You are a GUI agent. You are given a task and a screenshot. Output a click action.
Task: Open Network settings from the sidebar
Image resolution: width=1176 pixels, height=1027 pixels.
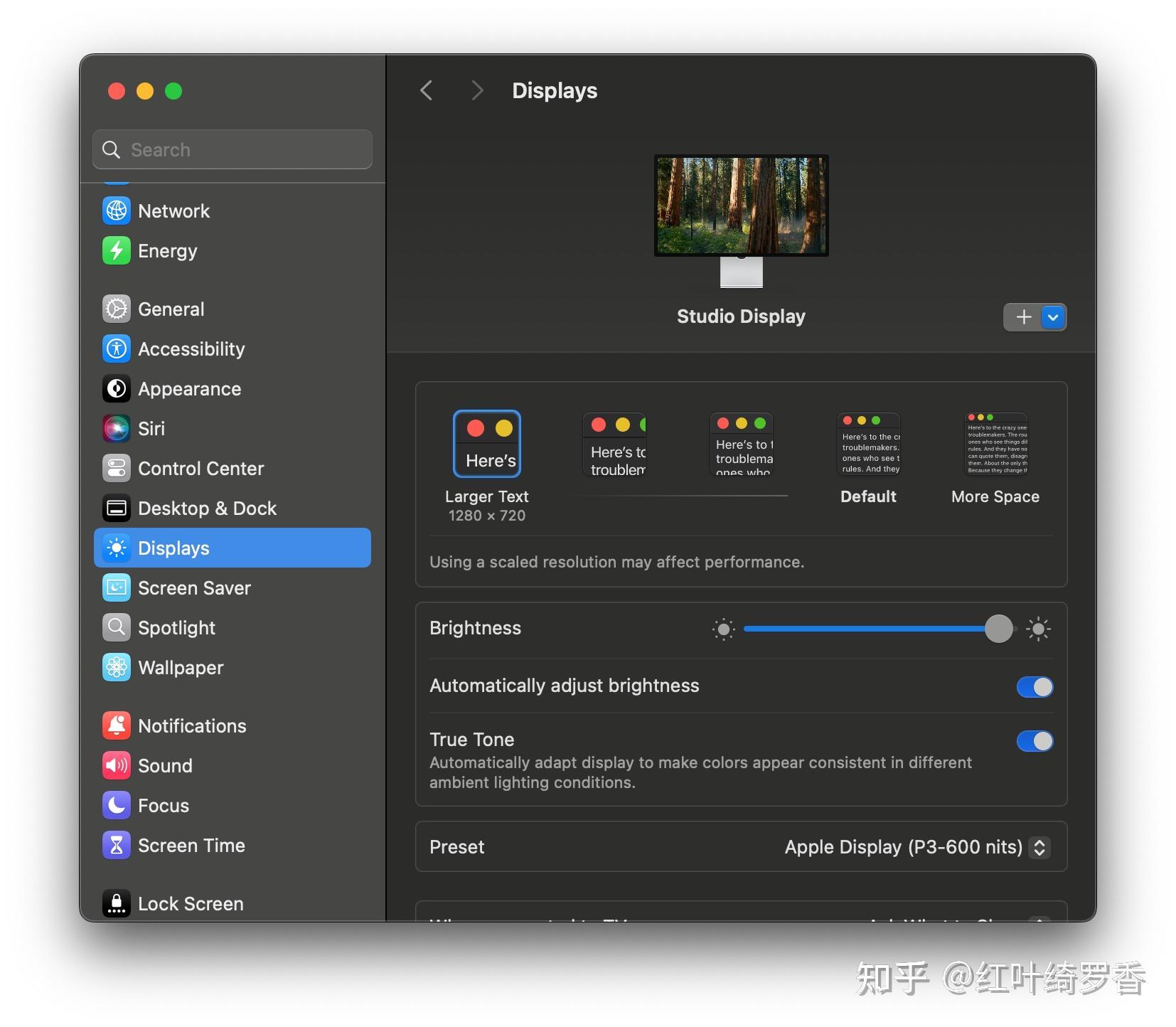pos(173,211)
